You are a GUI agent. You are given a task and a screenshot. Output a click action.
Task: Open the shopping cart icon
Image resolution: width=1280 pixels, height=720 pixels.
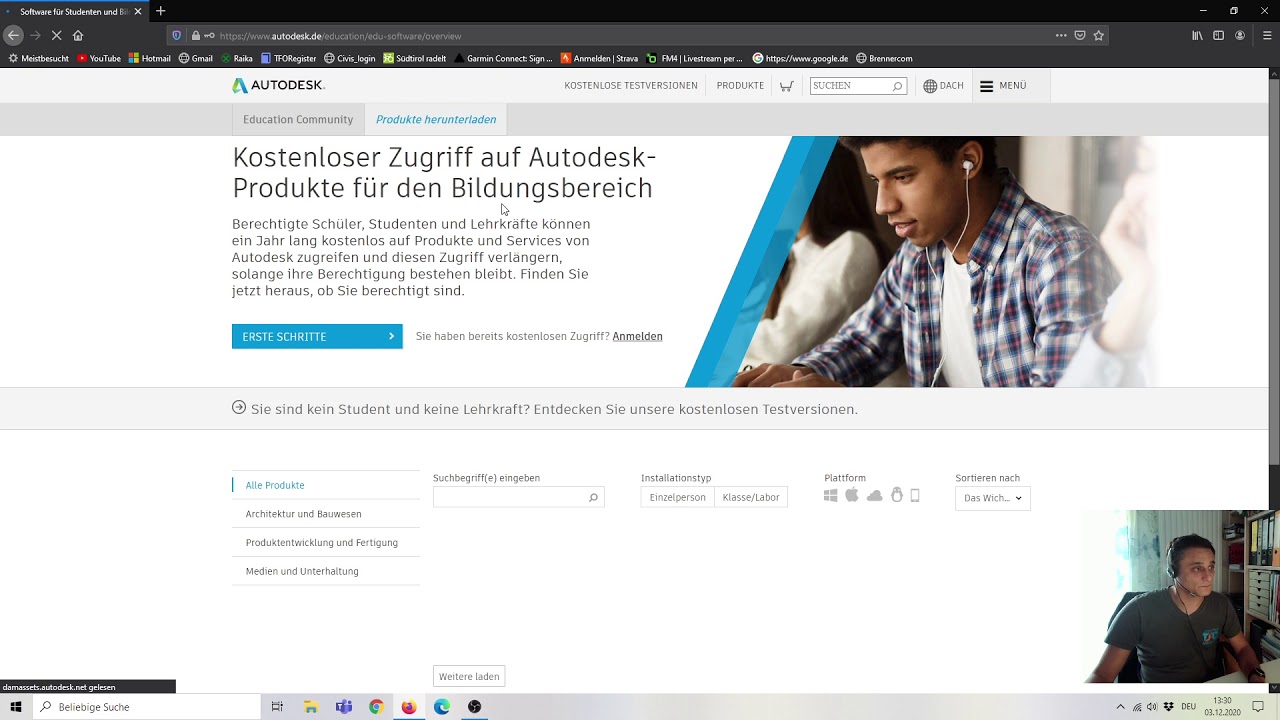[786, 86]
